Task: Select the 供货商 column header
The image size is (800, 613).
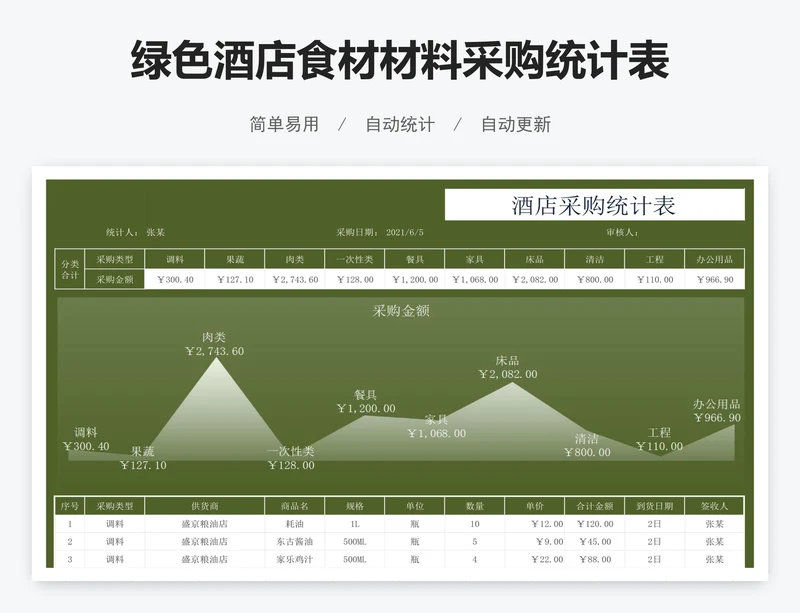Action: pos(205,506)
